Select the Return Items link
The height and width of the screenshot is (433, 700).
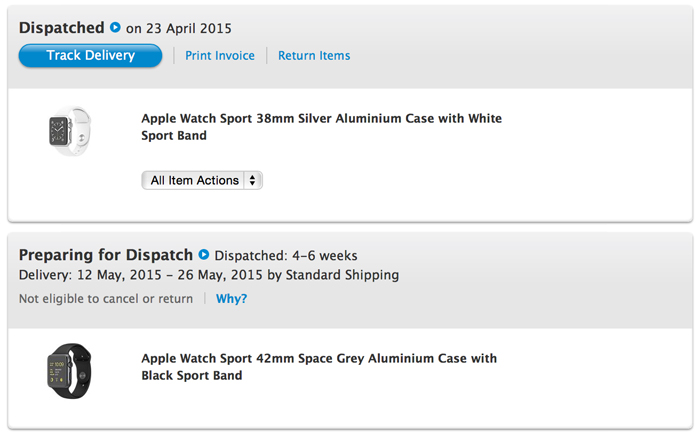314,55
